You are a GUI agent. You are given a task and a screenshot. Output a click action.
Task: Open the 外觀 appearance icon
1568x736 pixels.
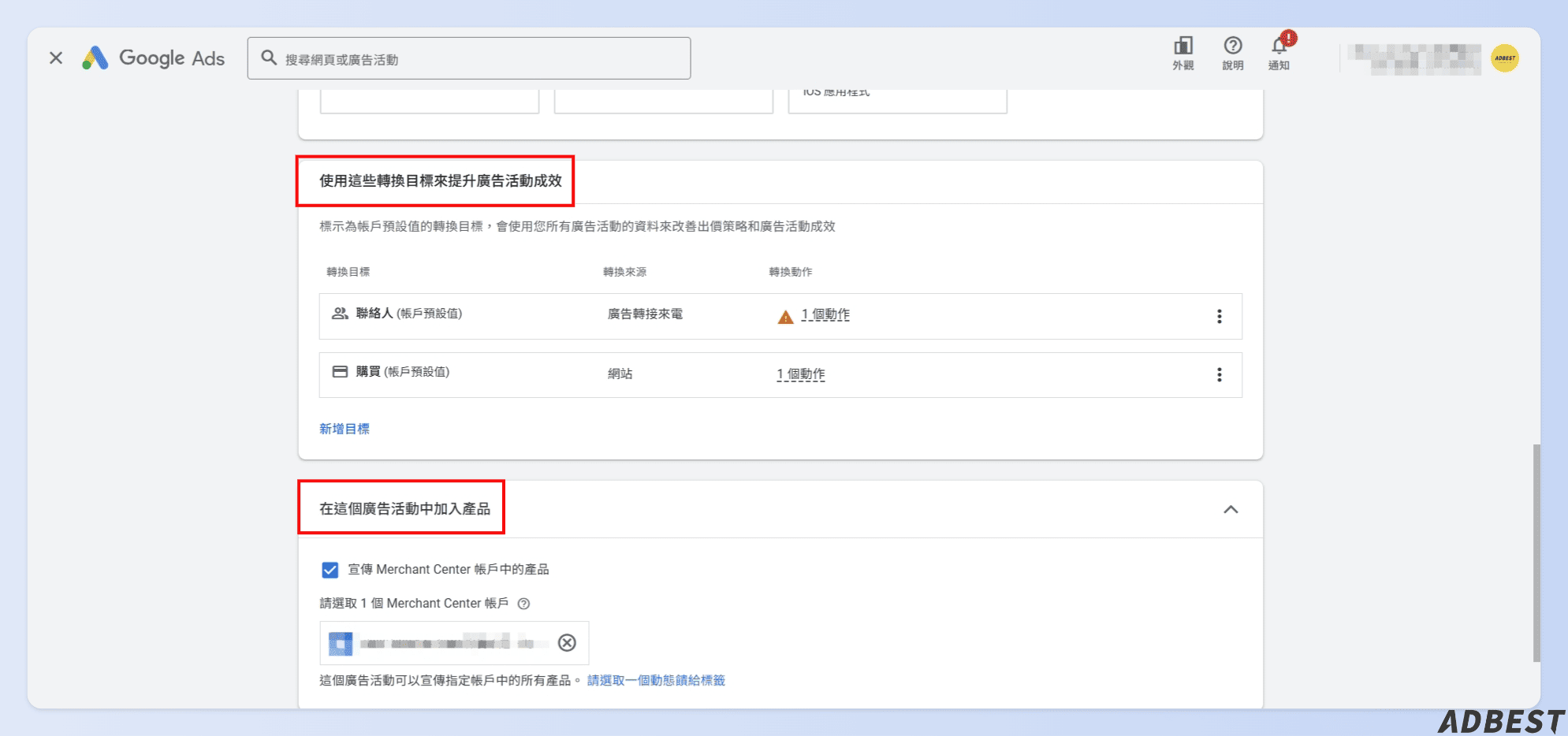1183,53
